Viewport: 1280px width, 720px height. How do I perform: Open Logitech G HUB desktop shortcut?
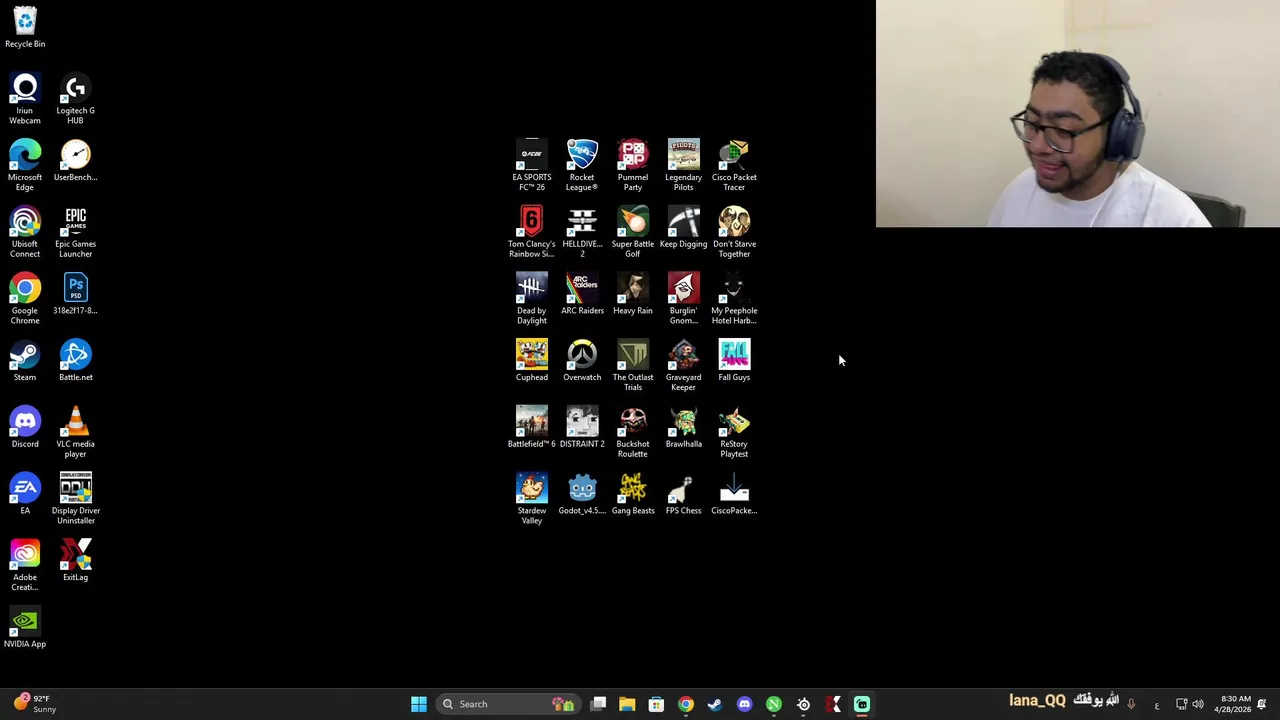coord(75,99)
